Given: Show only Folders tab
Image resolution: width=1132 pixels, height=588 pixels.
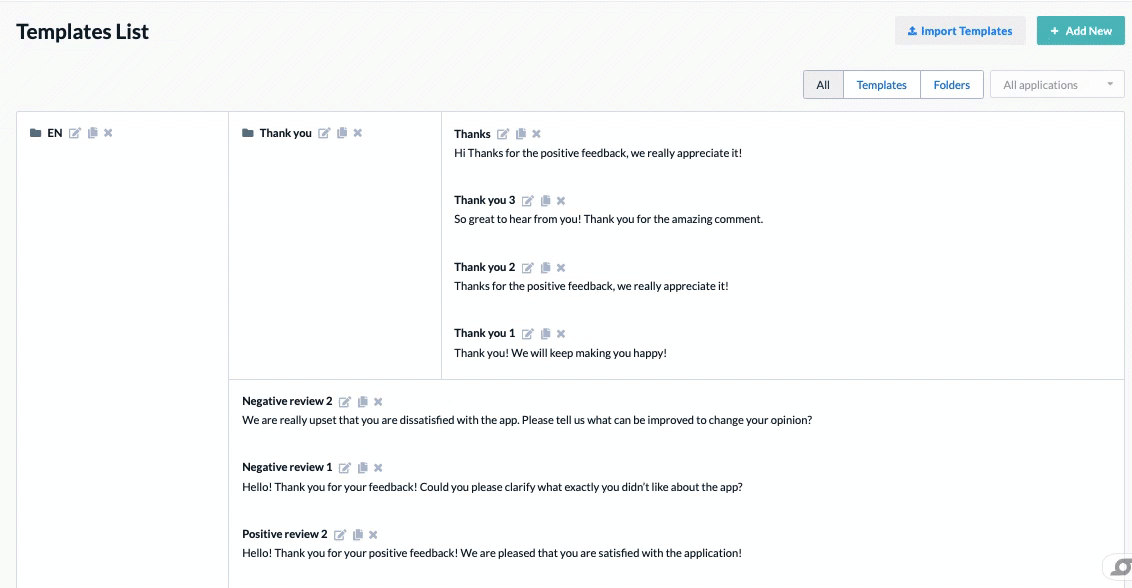Looking at the screenshot, I should tap(951, 85).
